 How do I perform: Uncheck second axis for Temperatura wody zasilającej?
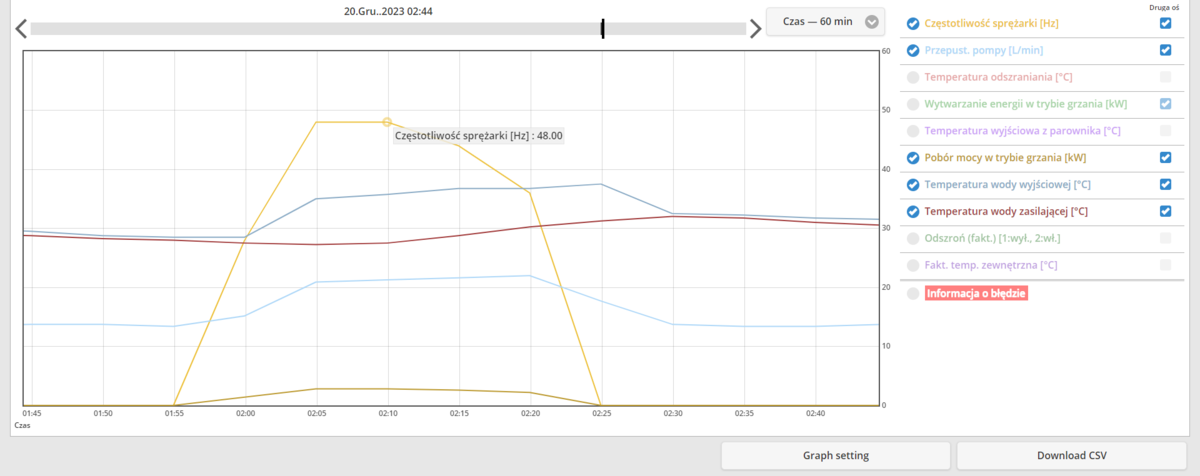(x=1165, y=211)
